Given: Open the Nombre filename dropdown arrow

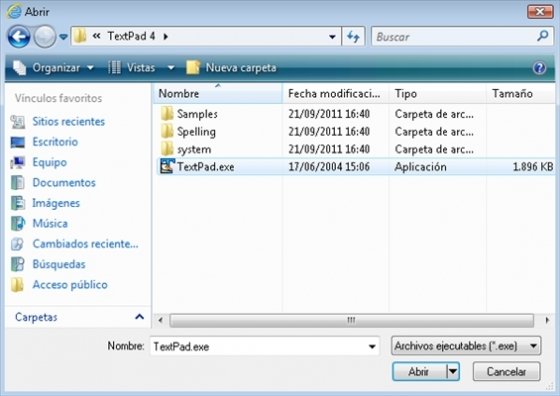Looking at the screenshot, I should click(372, 346).
